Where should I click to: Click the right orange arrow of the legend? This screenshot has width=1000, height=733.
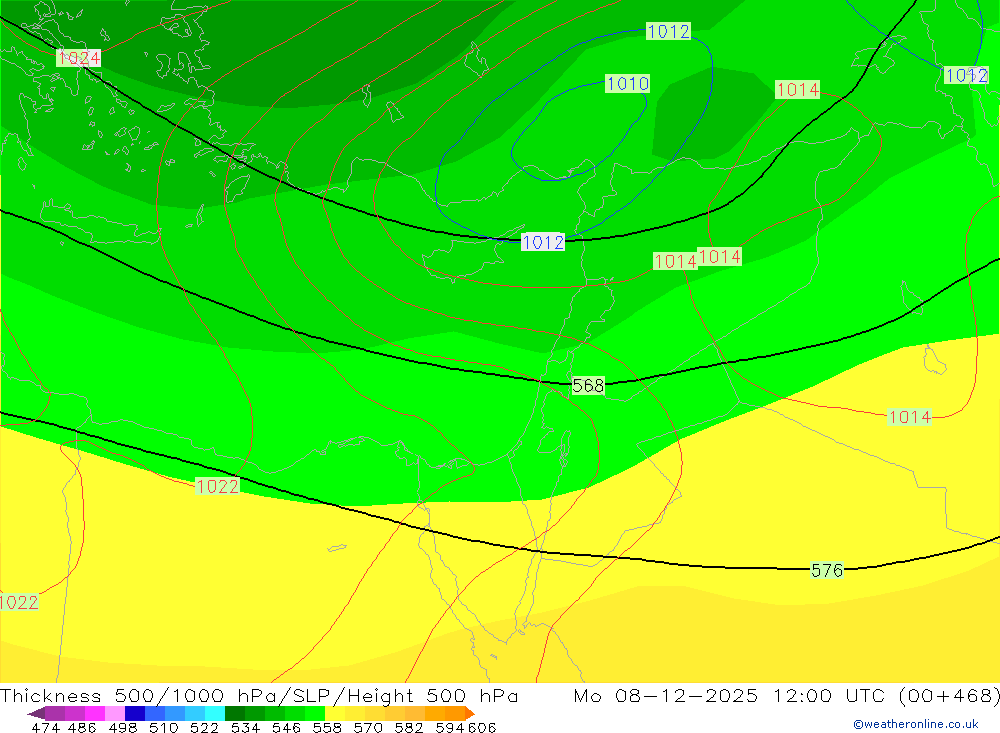coord(470,713)
